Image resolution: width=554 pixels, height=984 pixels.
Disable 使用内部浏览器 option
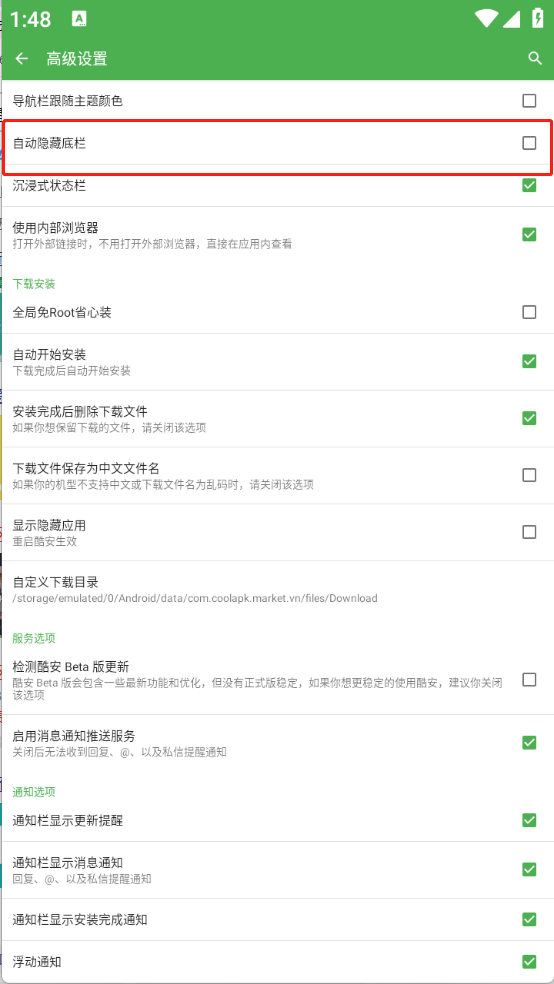pyautogui.click(x=529, y=235)
